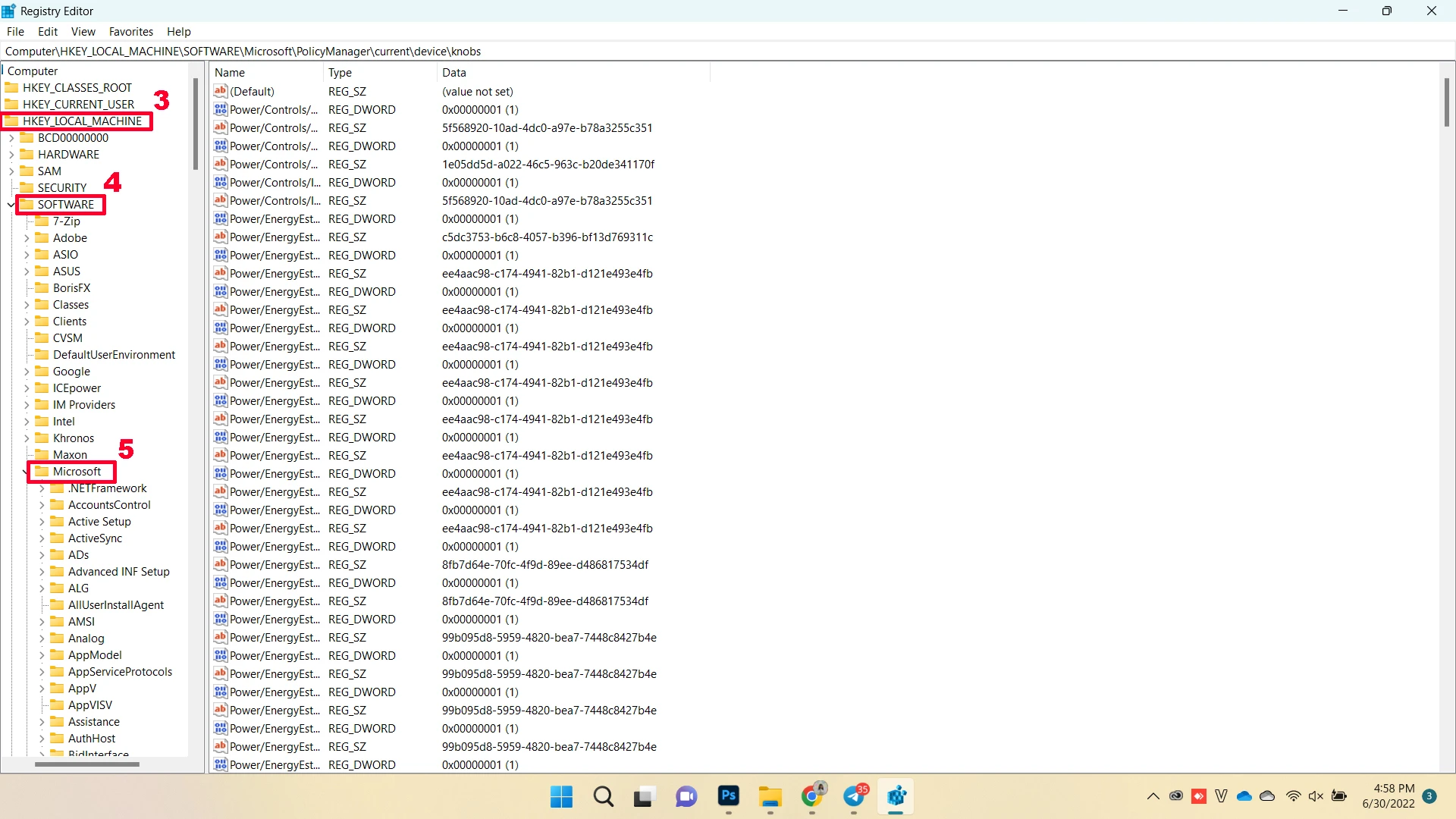1456x819 pixels.
Task: Open Telegram from the taskbar
Action: 854,796
